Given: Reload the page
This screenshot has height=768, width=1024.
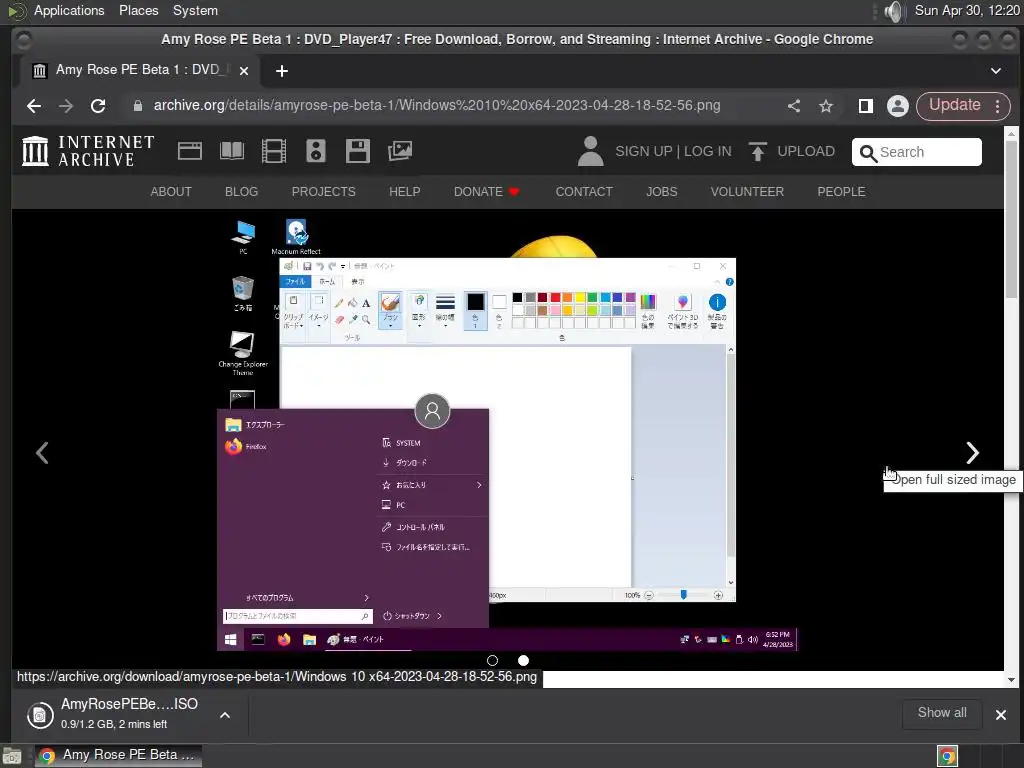Looking at the screenshot, I should (x=98, y=106).
